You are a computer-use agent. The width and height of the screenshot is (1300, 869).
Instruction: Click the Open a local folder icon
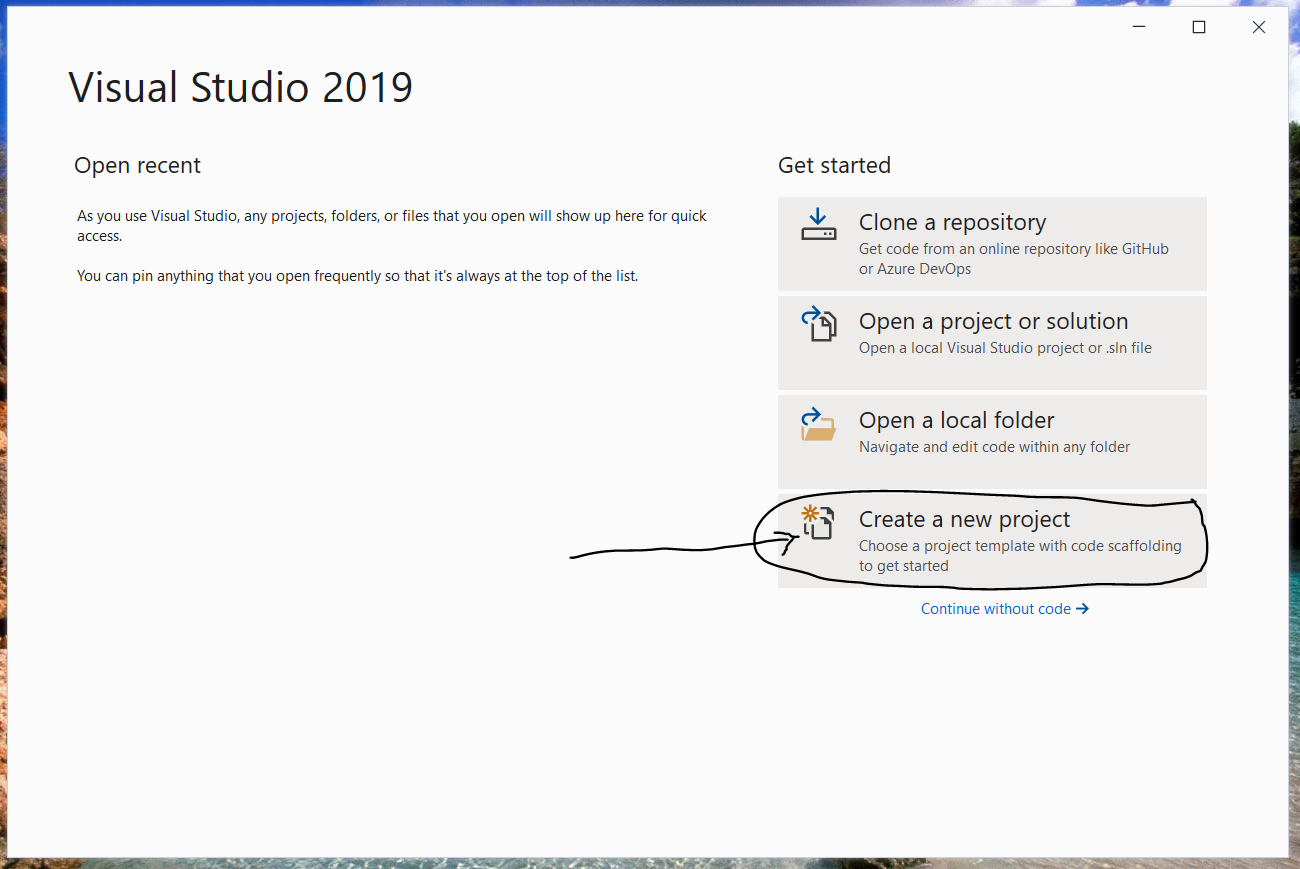pos(818,423)
